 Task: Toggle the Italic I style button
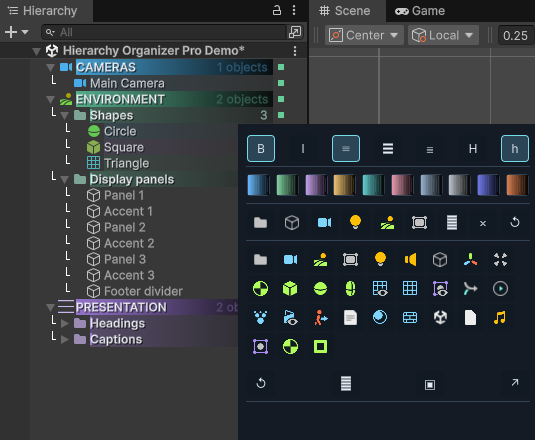tap(303, 149)
